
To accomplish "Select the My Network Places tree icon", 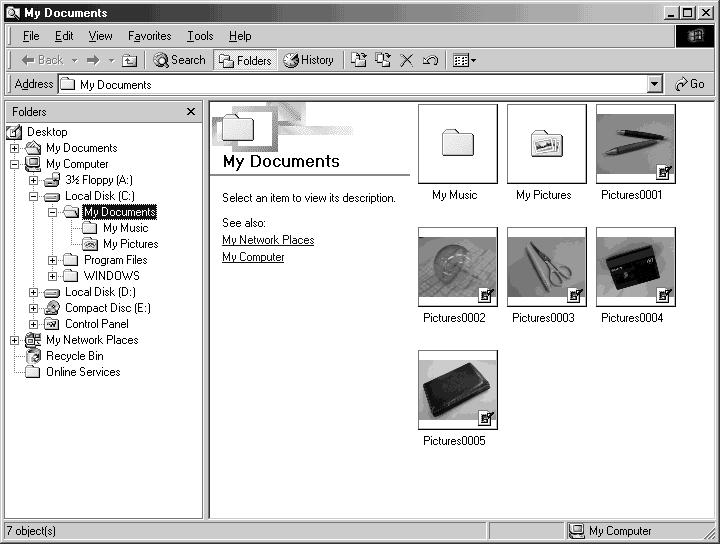I will [33, 340].
